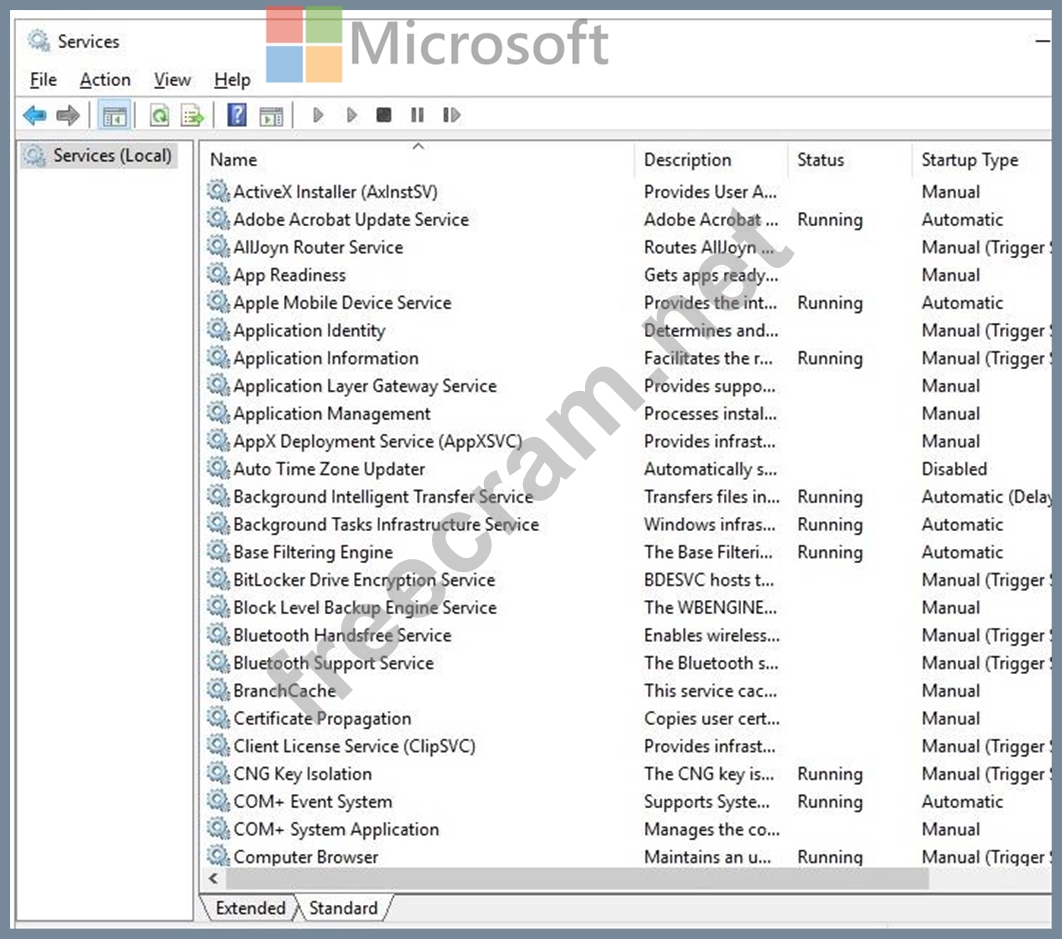The width and height of the screenshot is (1062, 939).
Task: Click the Back arrow toolbar icon
Action: coord(35,116)
